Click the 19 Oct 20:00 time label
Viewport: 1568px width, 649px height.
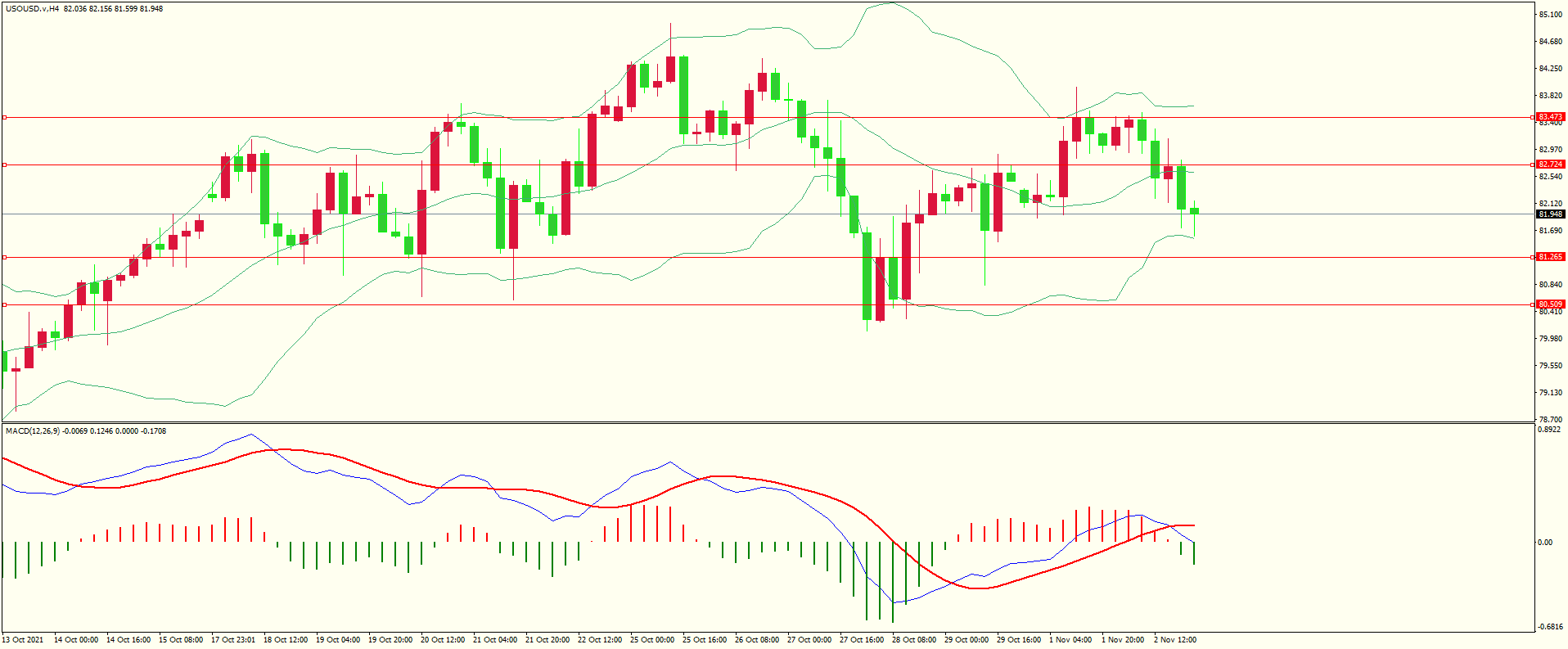(x=390, y=640)
